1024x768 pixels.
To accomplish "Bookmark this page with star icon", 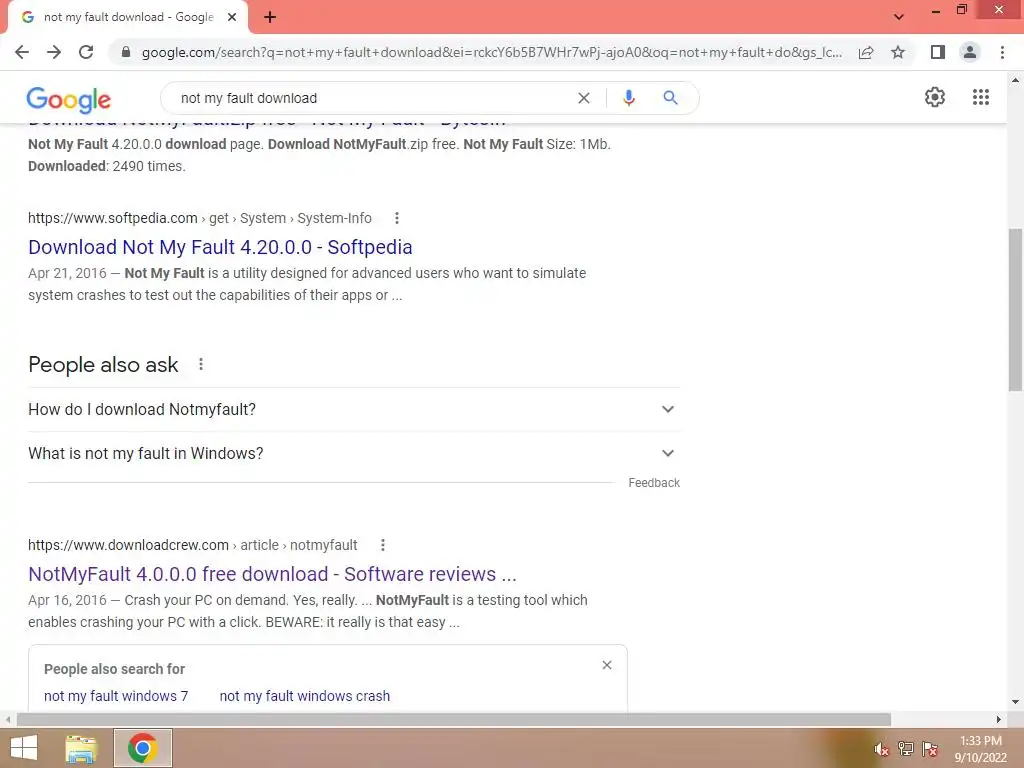I will click(x=898, y=52).
